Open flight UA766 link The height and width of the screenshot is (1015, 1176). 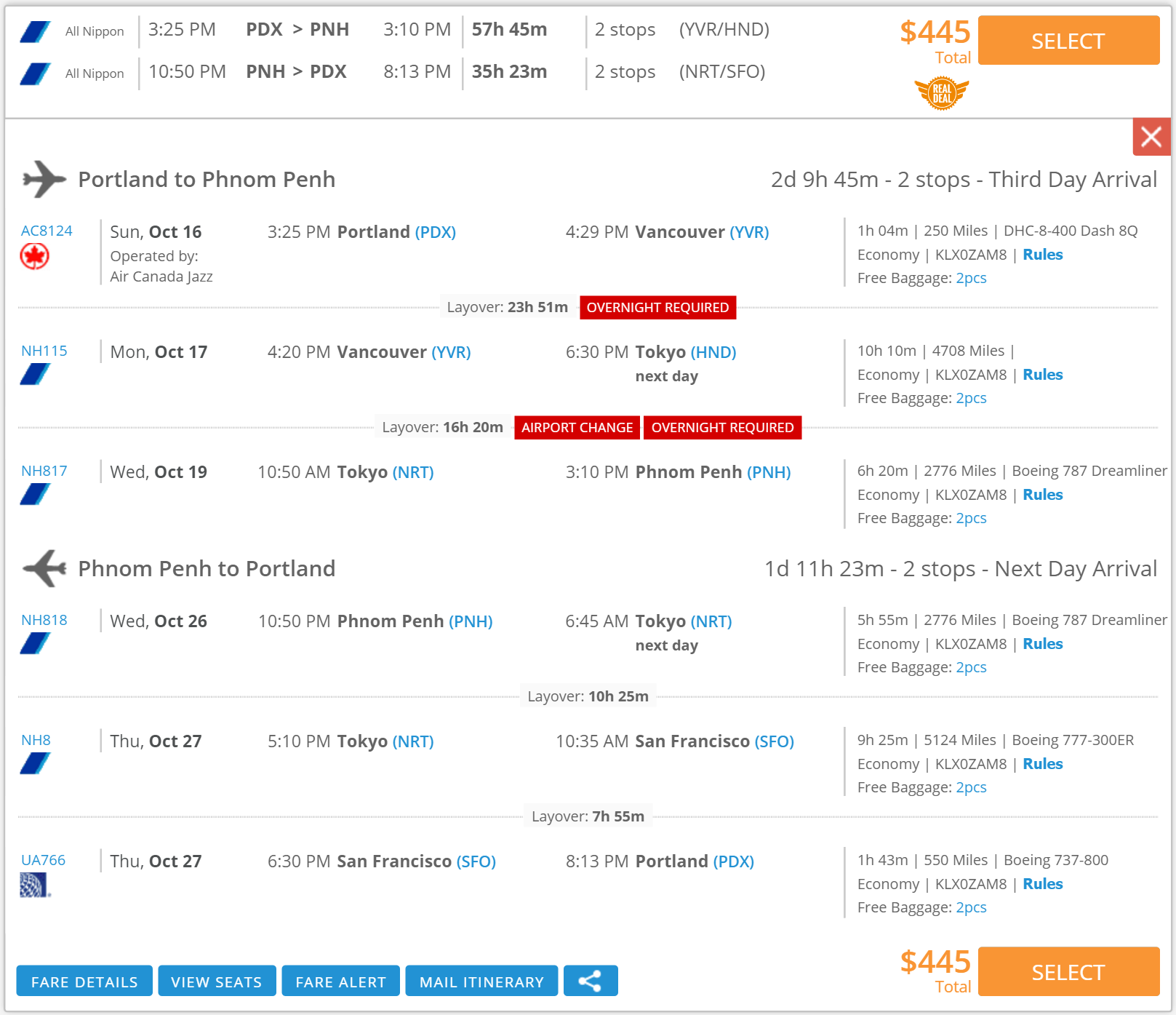[43, 860]
